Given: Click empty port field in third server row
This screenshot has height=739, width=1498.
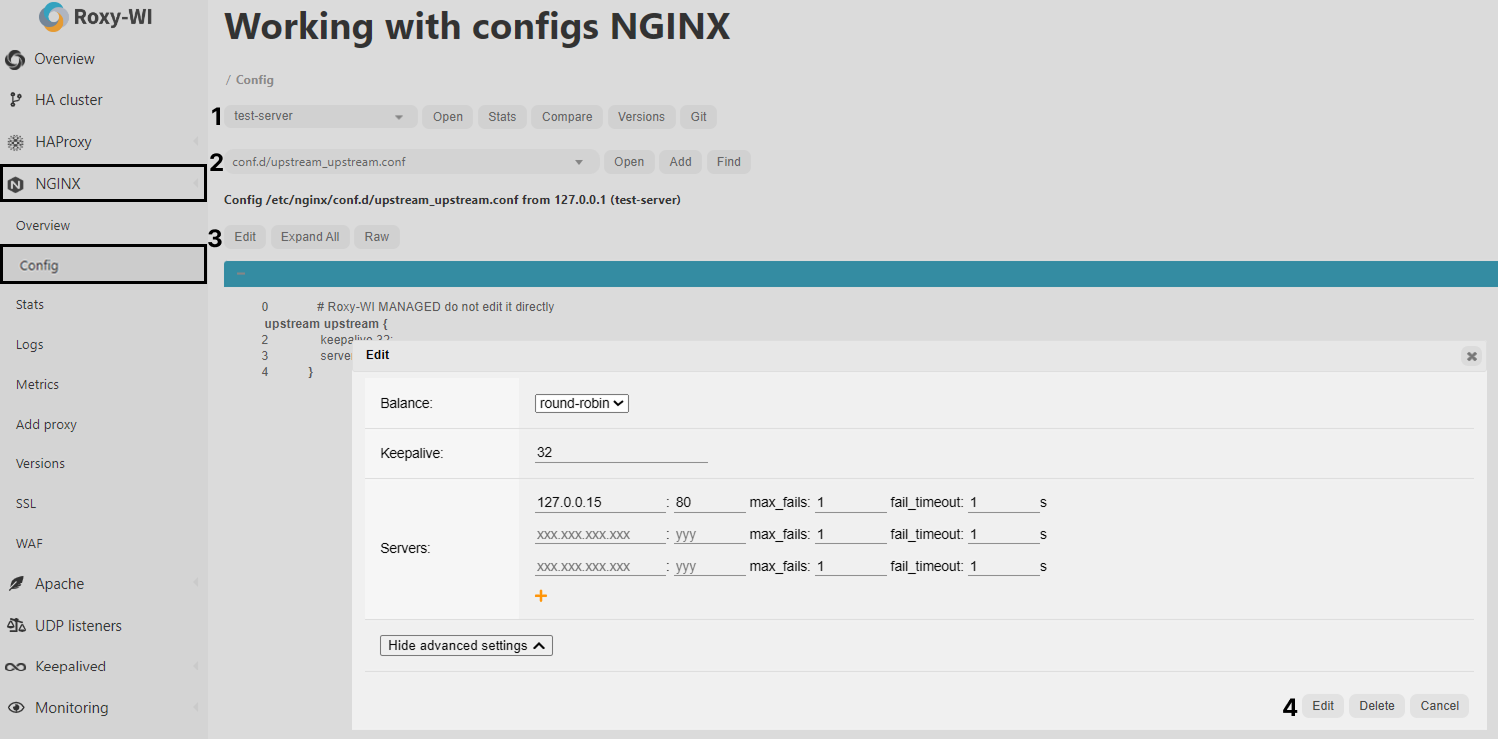Looking at the screenshot, I should 710,567.
